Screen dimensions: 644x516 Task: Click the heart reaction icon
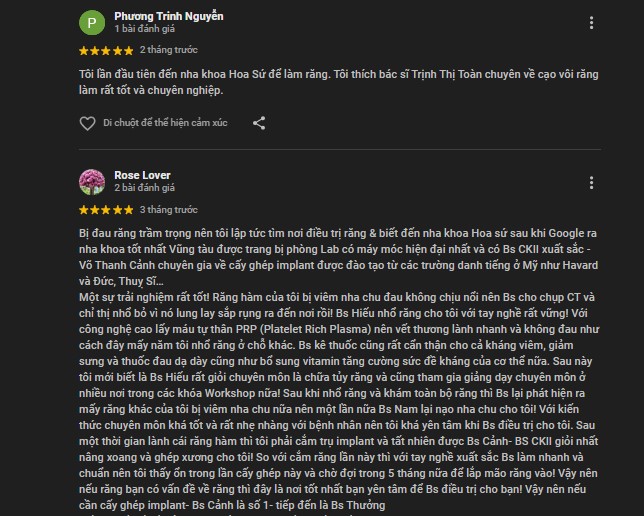pyautogui.click(x=87, y=123)
